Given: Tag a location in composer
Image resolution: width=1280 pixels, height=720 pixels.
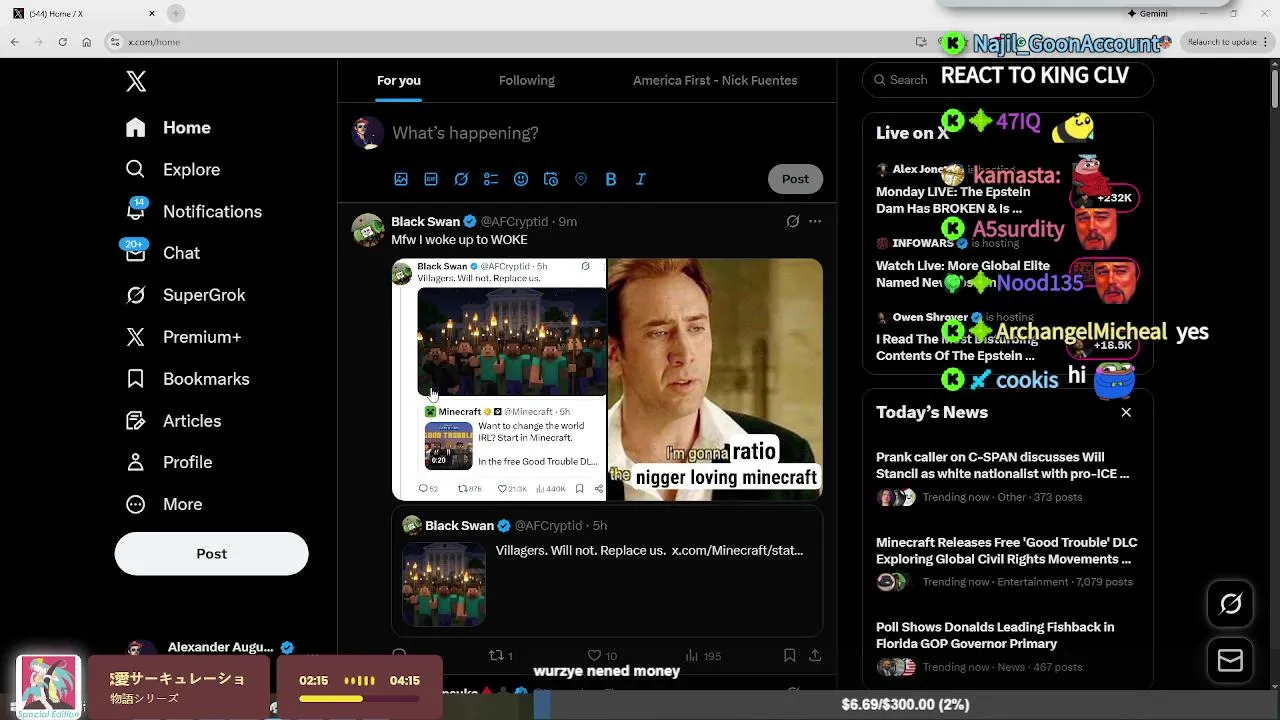Looking at the screenshot, I should pos(581,179).
